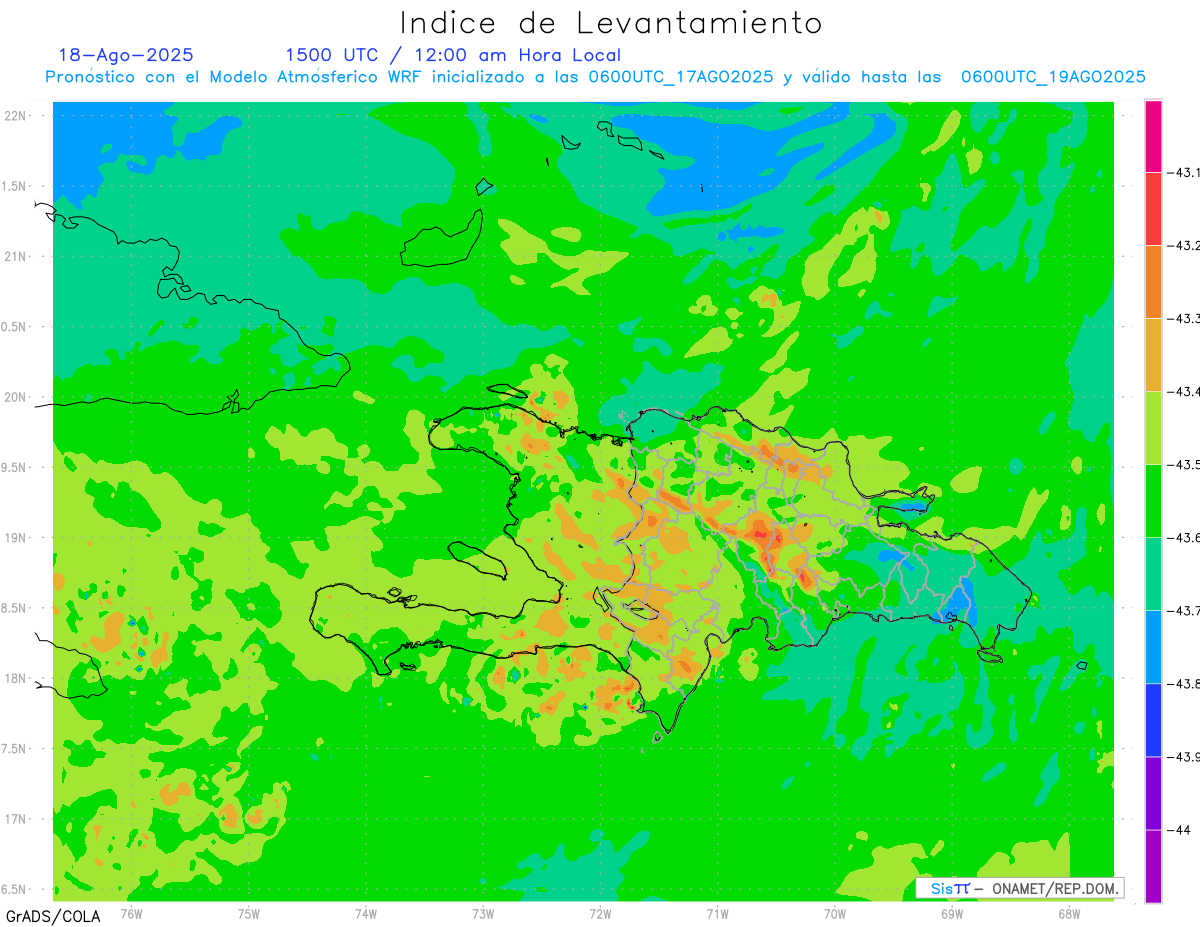Click the color scale label '-44'

1180,830
